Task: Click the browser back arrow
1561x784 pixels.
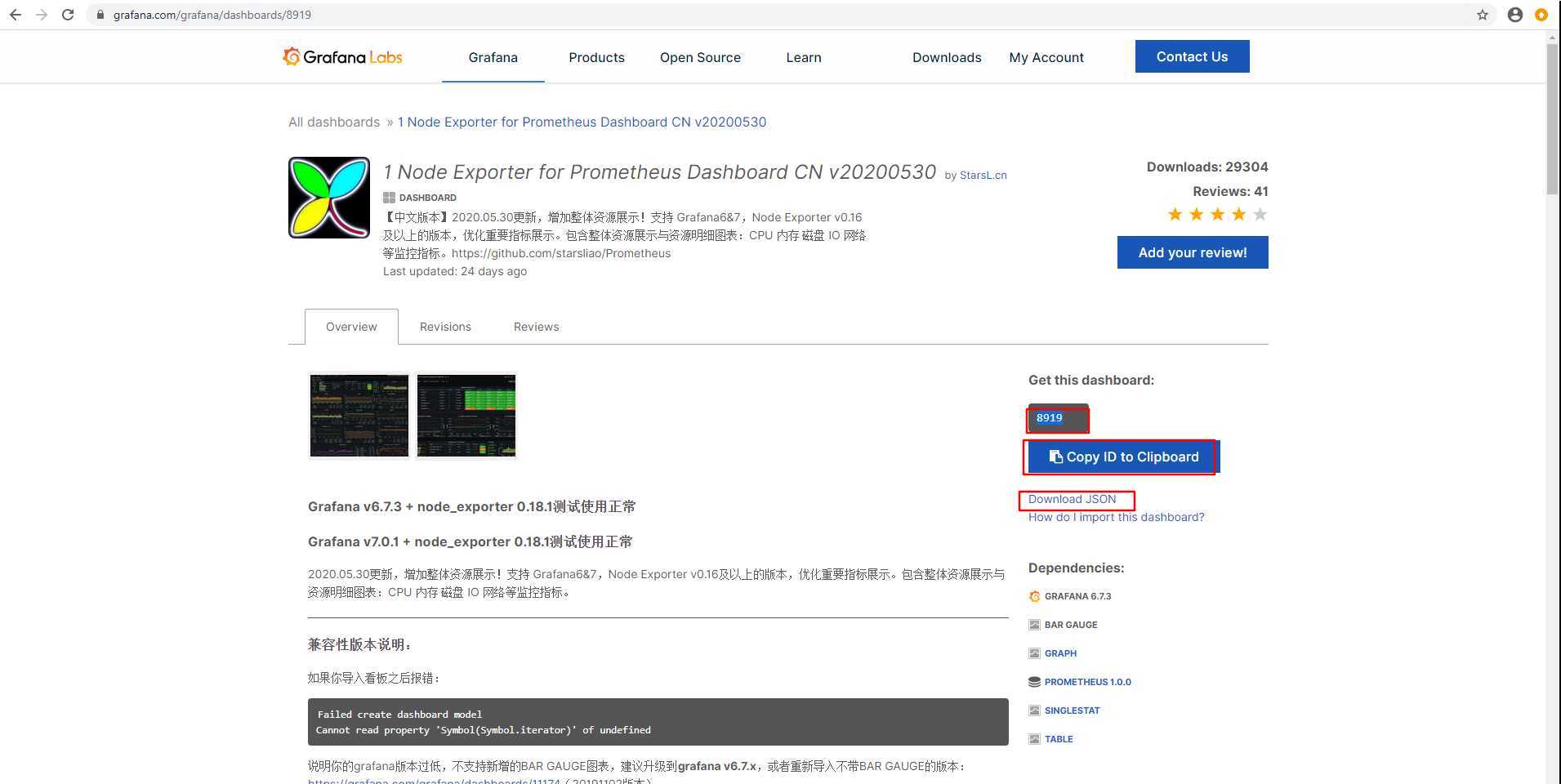Action: tap(15, 15)
